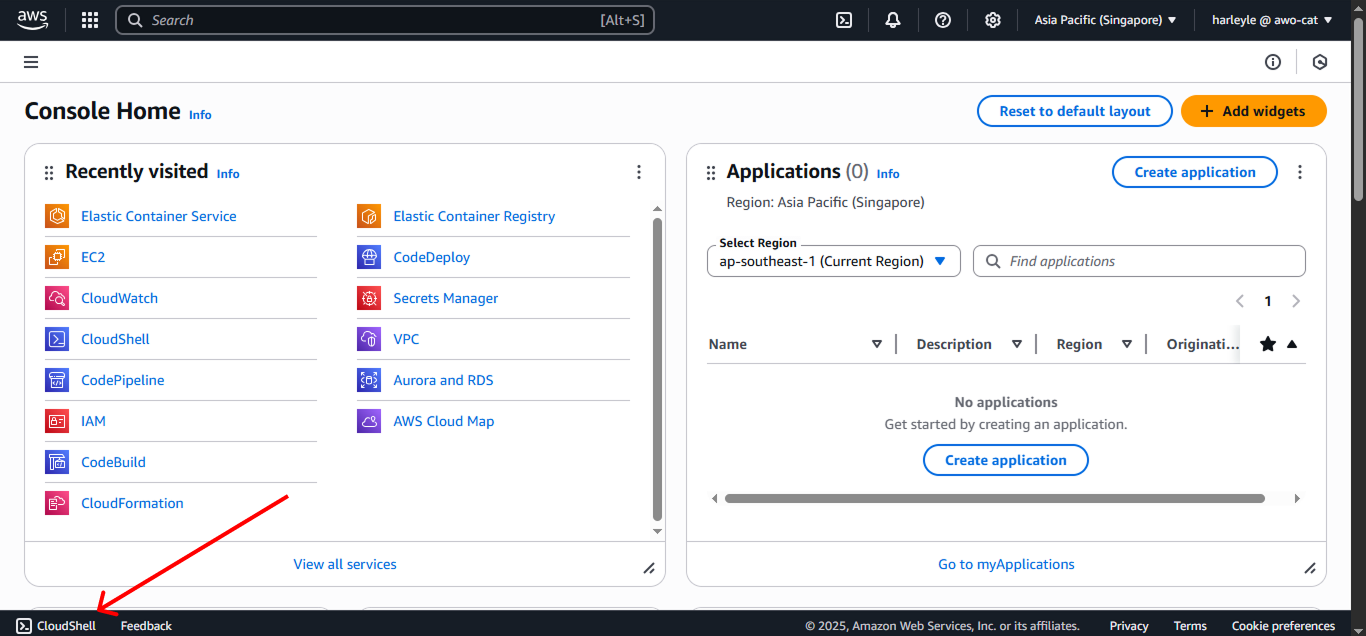Grab the Recently visited widget drag handle

tap(49, 173)
